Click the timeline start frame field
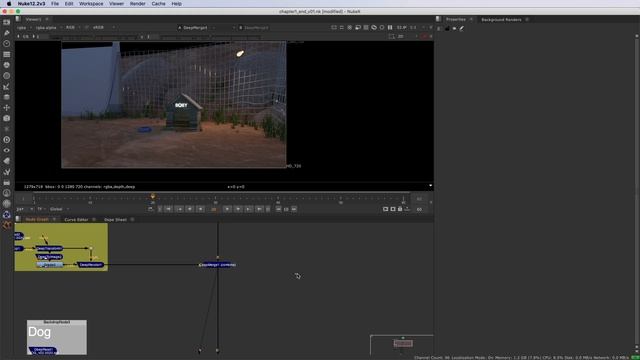The width and height of the screenshot is (640, 360). coord(23,199)
